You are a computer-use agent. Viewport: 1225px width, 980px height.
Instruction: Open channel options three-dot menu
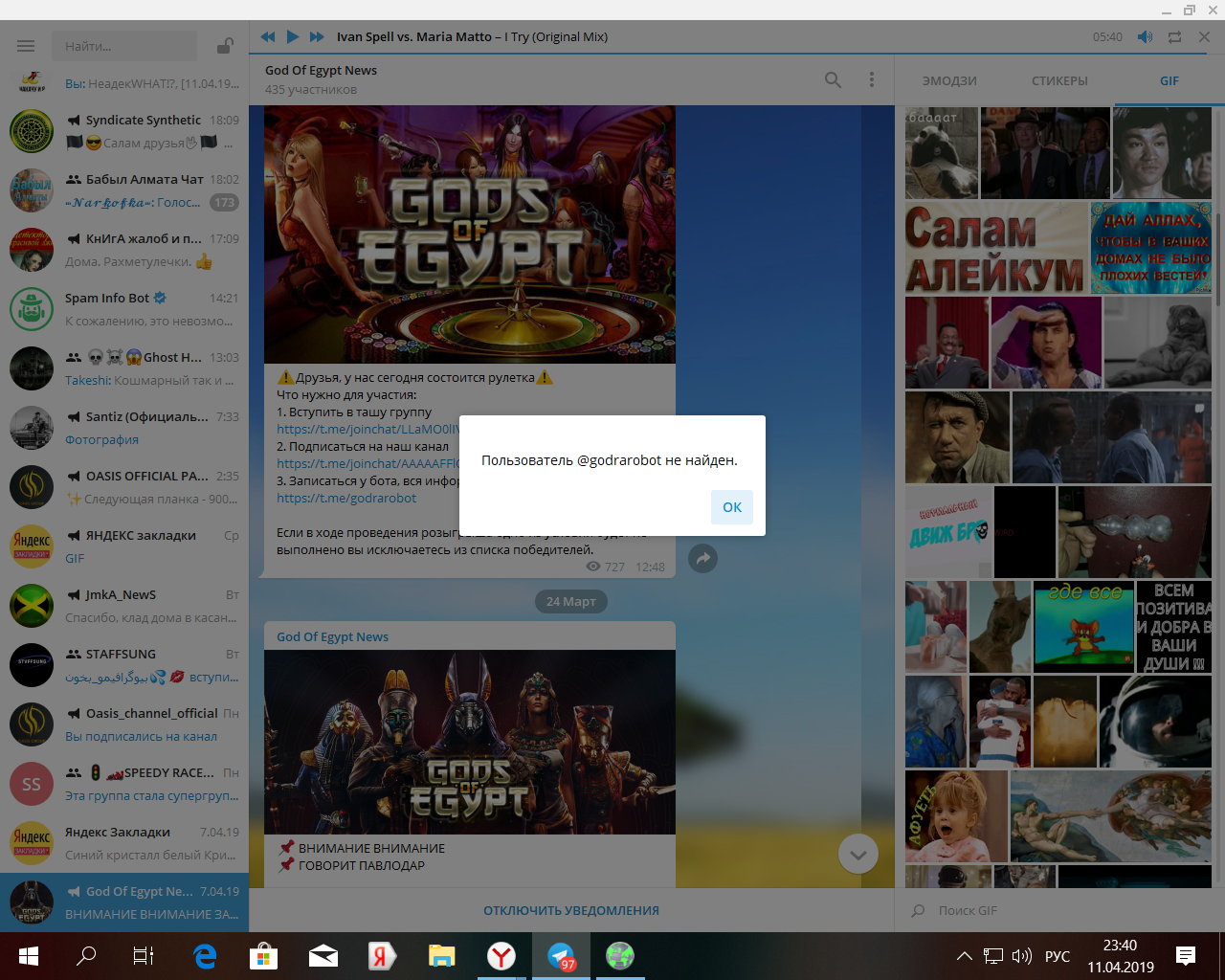(872, 79)
